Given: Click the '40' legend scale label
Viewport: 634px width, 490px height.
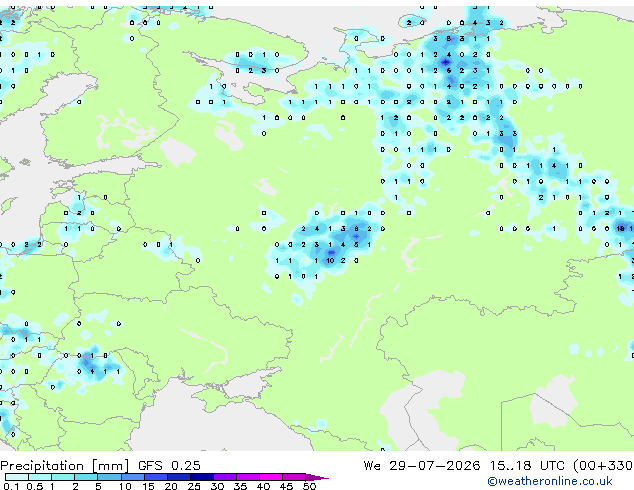Looking at the screenshot, I should [x=263, y=486].
